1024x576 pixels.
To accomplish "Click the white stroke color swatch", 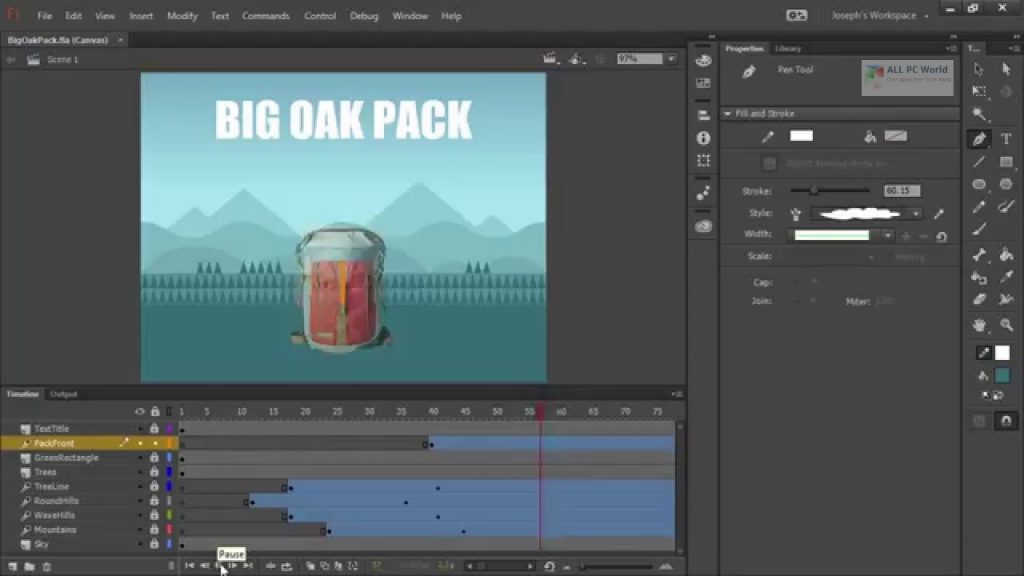I will click(x=801, y=136).
